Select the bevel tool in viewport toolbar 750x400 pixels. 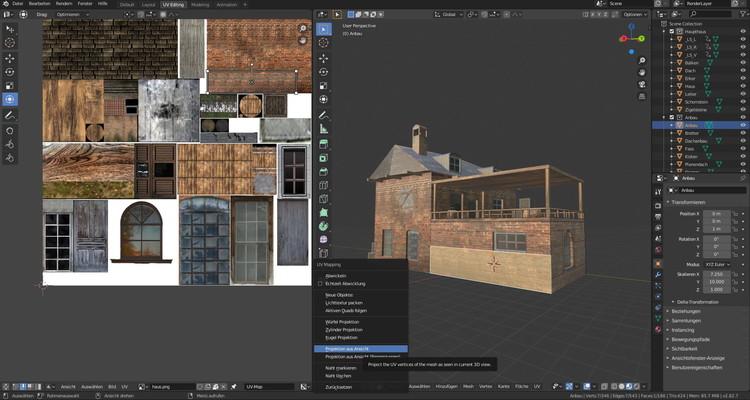tap(323, 171)
